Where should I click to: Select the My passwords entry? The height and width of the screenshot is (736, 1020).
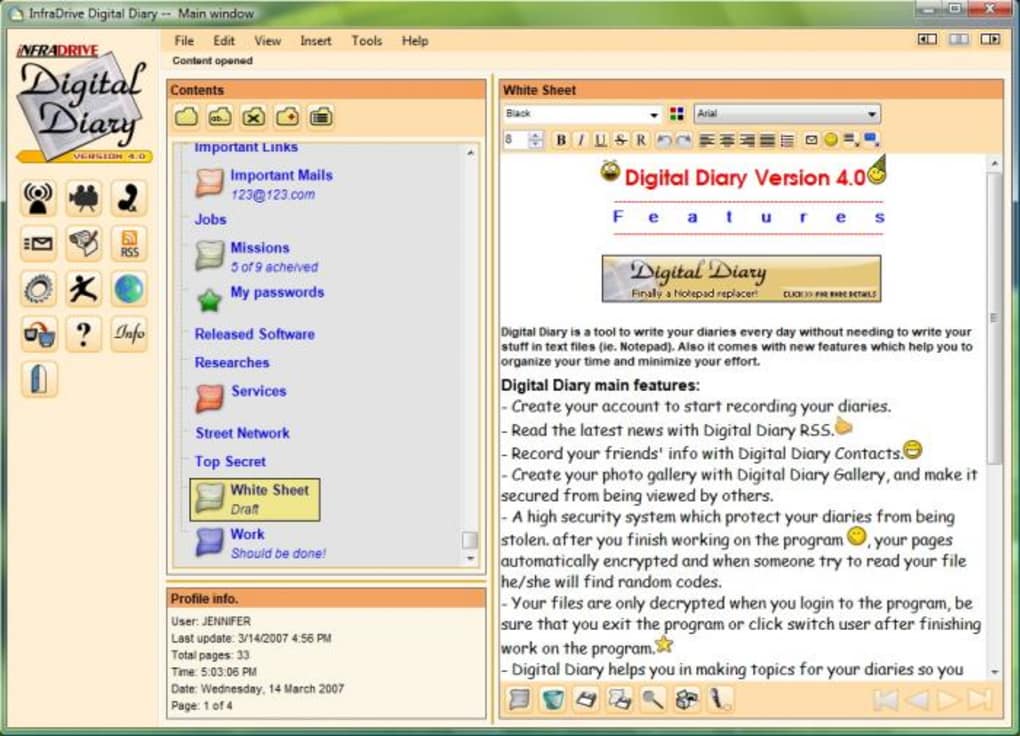pyautogui.click(x=261, y=299)
